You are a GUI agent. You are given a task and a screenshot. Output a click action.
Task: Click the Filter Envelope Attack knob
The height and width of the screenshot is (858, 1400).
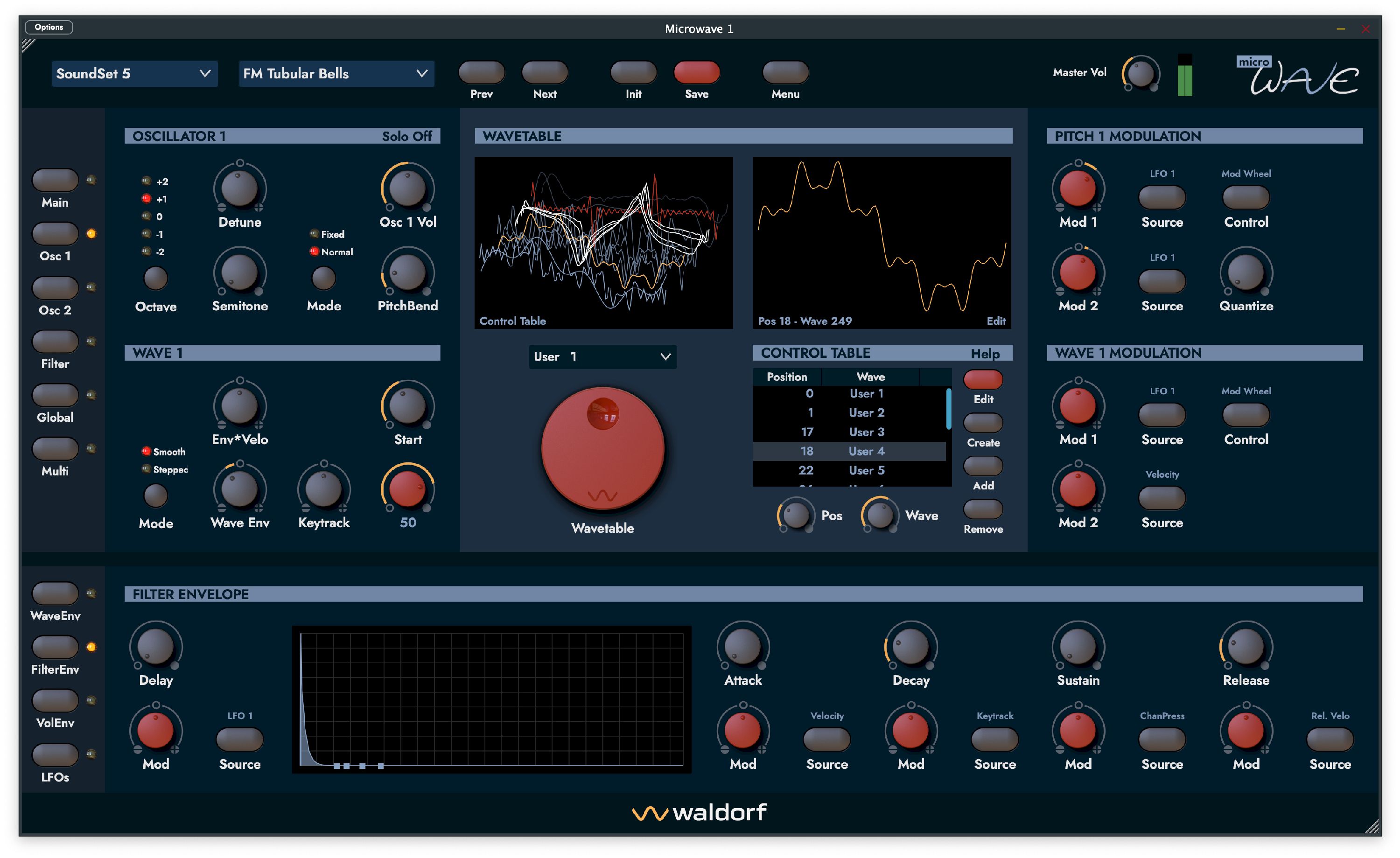point(742,647)
